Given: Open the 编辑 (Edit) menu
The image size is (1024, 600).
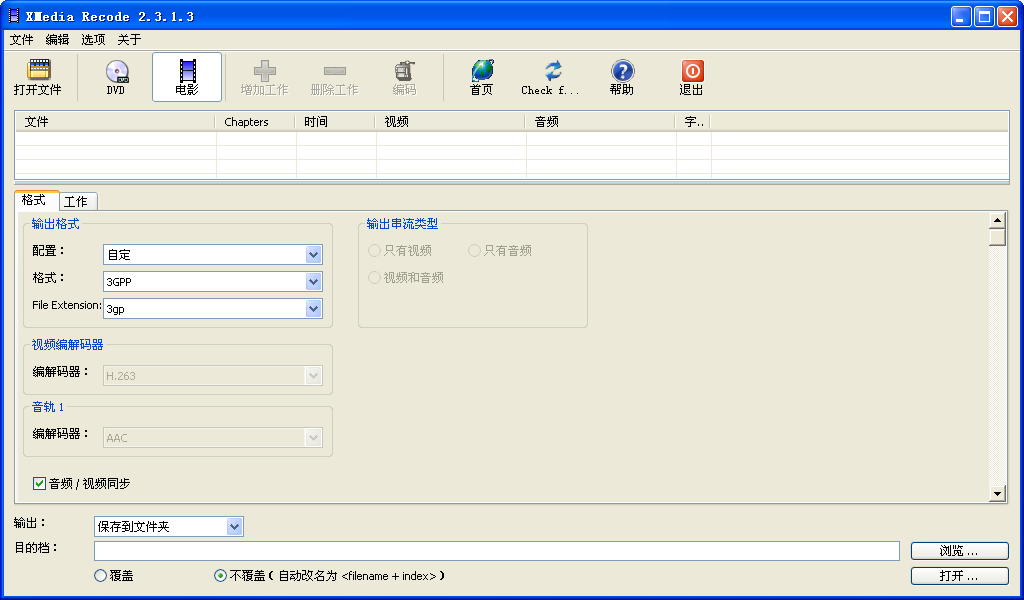Looking at the screenshot, I should (x=57, y=40).
